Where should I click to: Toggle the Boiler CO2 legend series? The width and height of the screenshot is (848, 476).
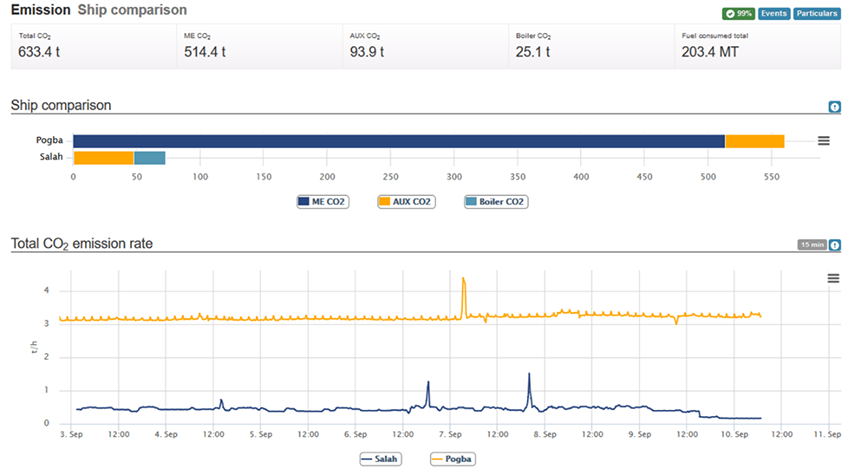[495, 201]
